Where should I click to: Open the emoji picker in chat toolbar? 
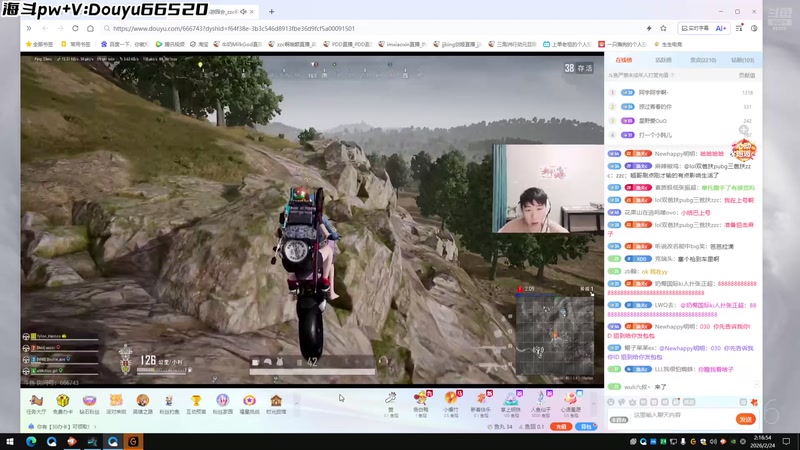click(x=611, y=402)
